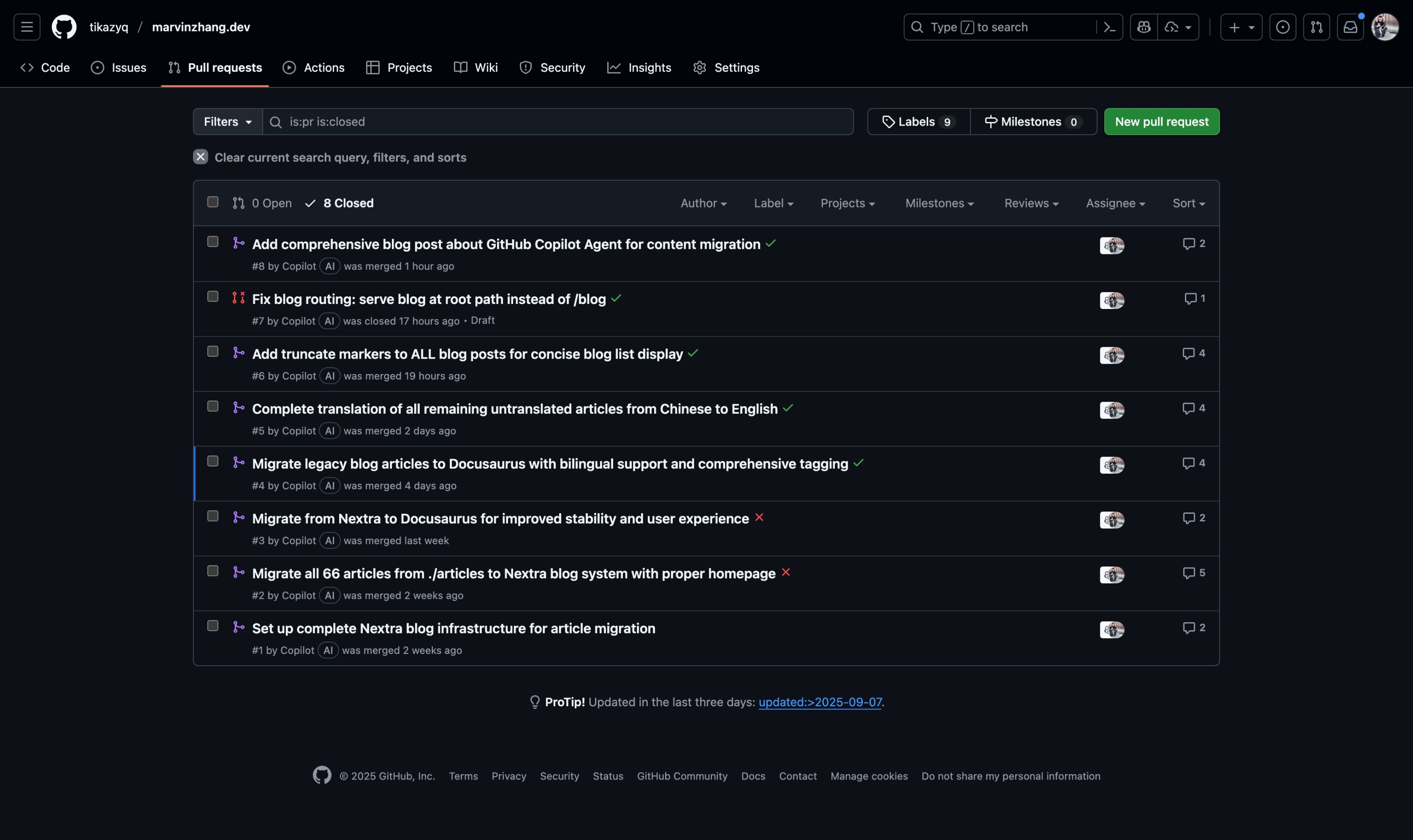Click the green check status on blog routing PR
This screenshot has width=1413, height=840.
616,299
